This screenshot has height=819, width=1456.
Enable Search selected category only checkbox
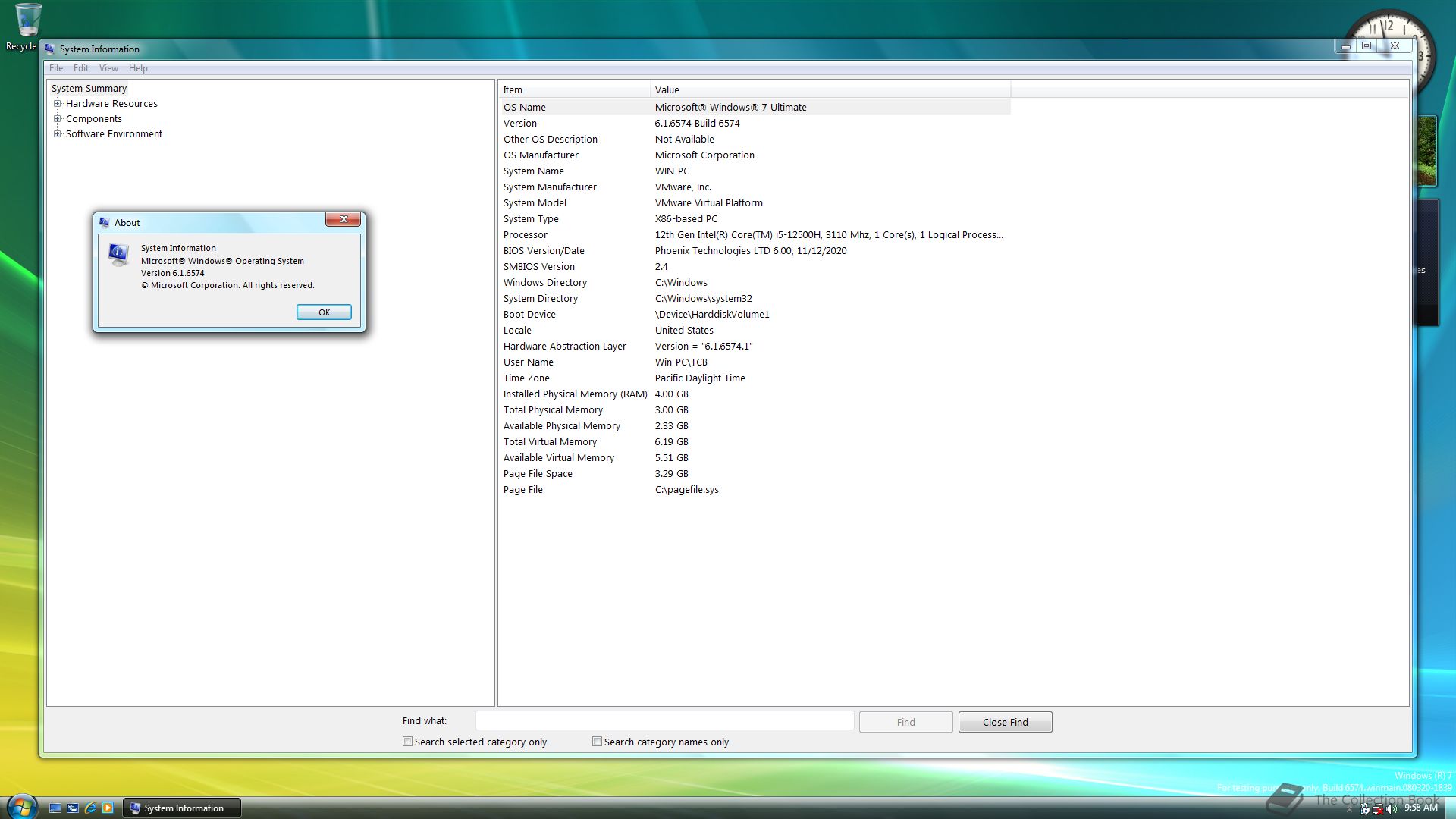407,742
